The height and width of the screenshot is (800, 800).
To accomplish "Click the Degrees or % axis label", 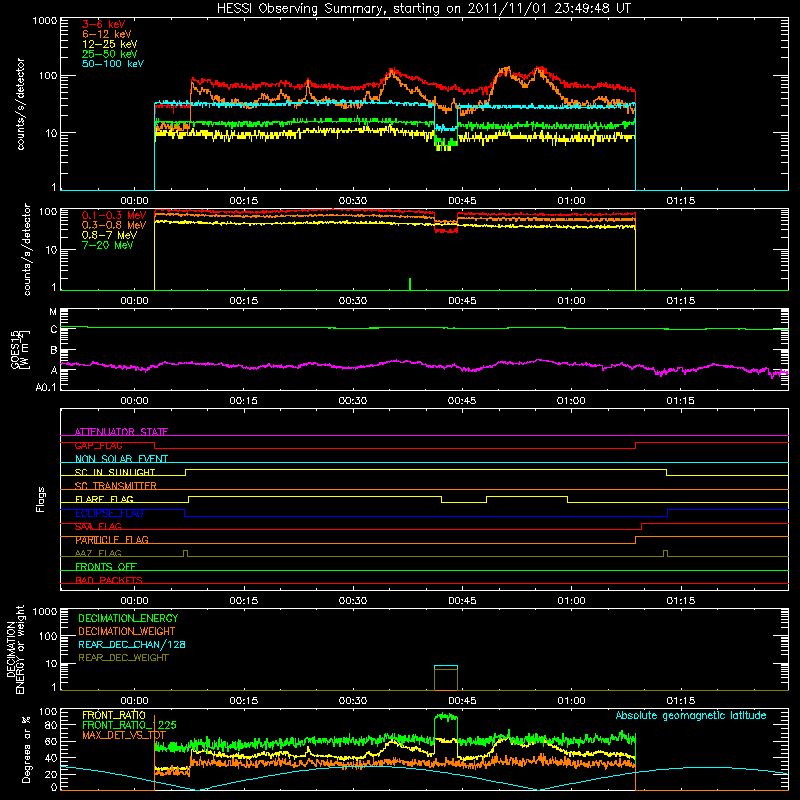I will tap(26, 749).
